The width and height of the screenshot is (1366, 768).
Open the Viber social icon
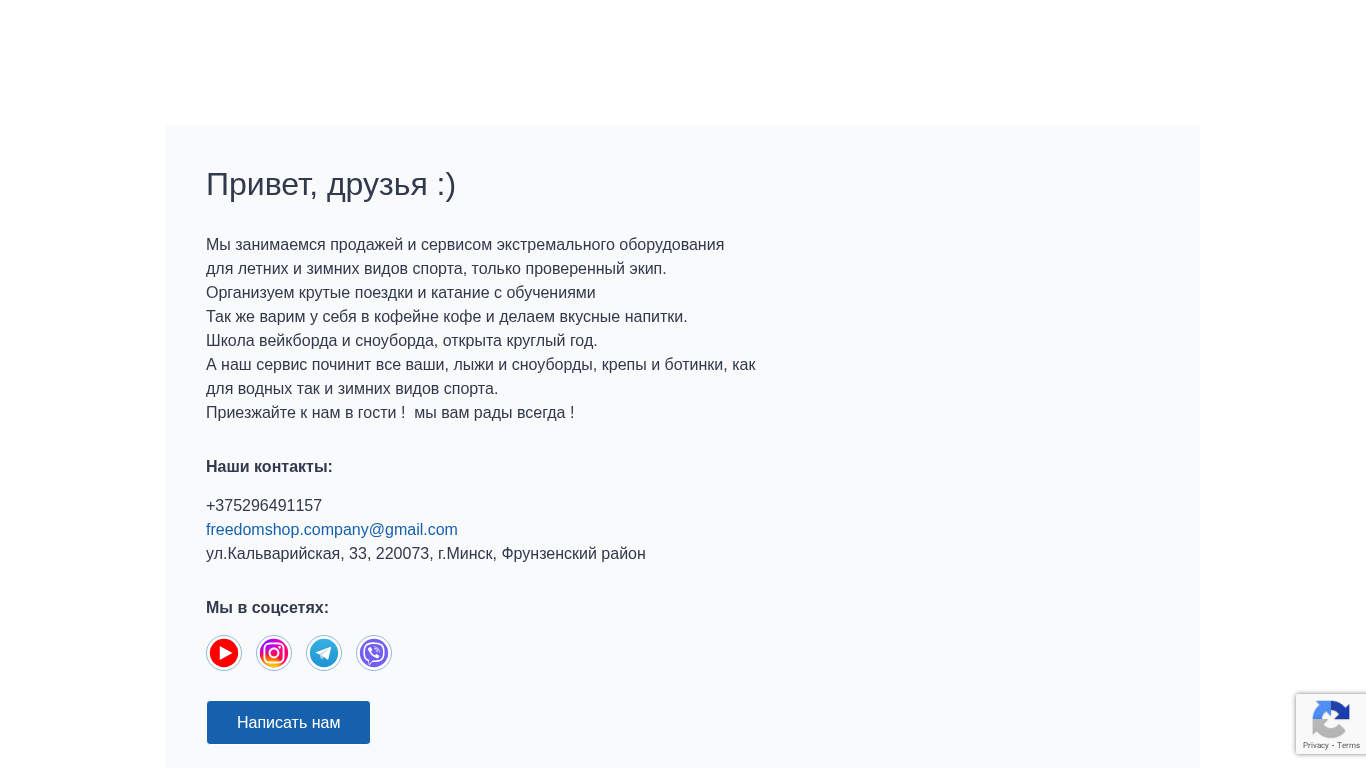(x=374, y=653)
